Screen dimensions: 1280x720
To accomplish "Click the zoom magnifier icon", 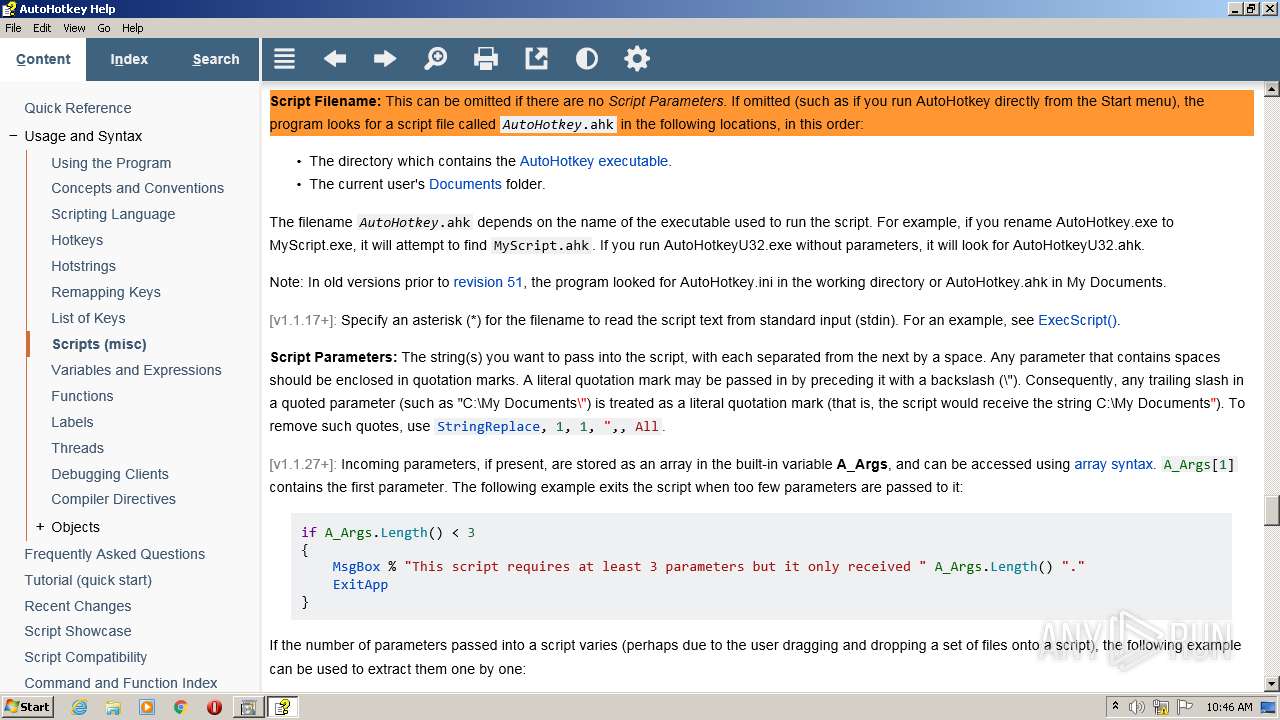I will tap(435, 59).
